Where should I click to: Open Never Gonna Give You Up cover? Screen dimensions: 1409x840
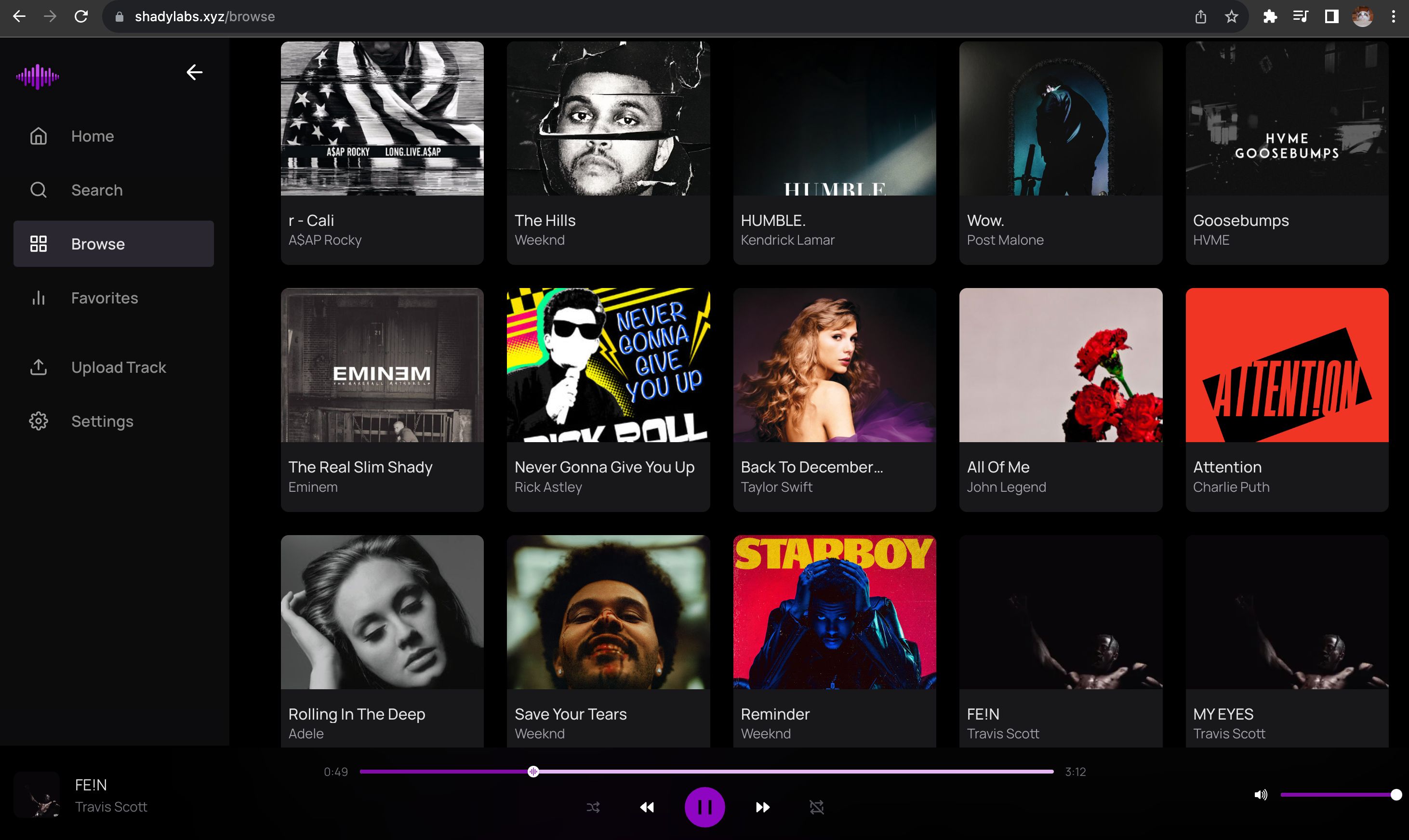(608, 365)
